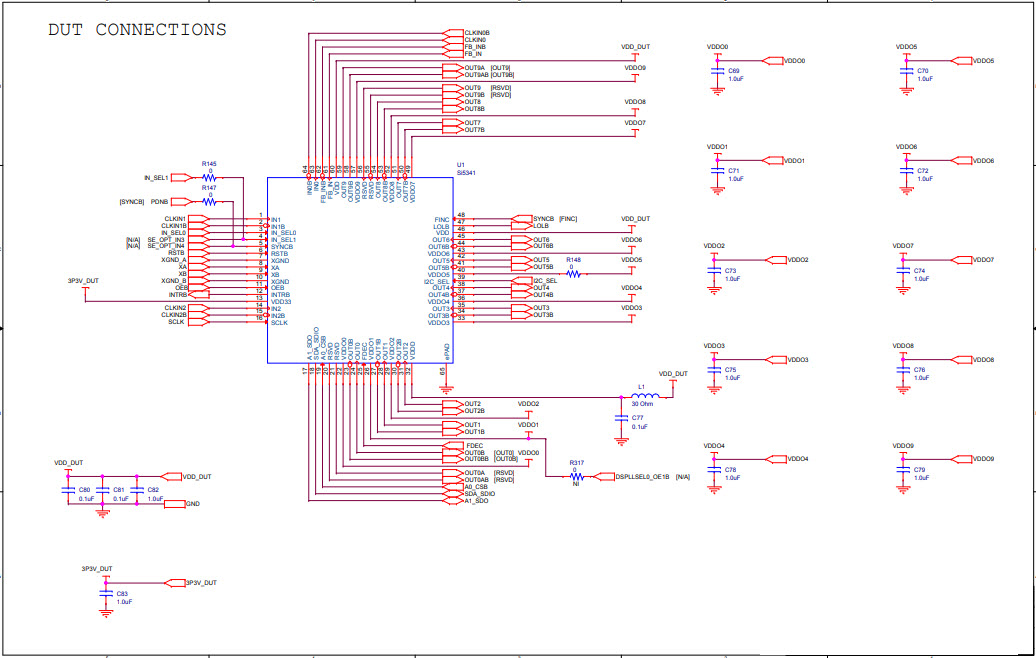Select the SYNCB [FINC] net flag
This screenshot has width=1036, height=658.
click(x=526, y=218)
